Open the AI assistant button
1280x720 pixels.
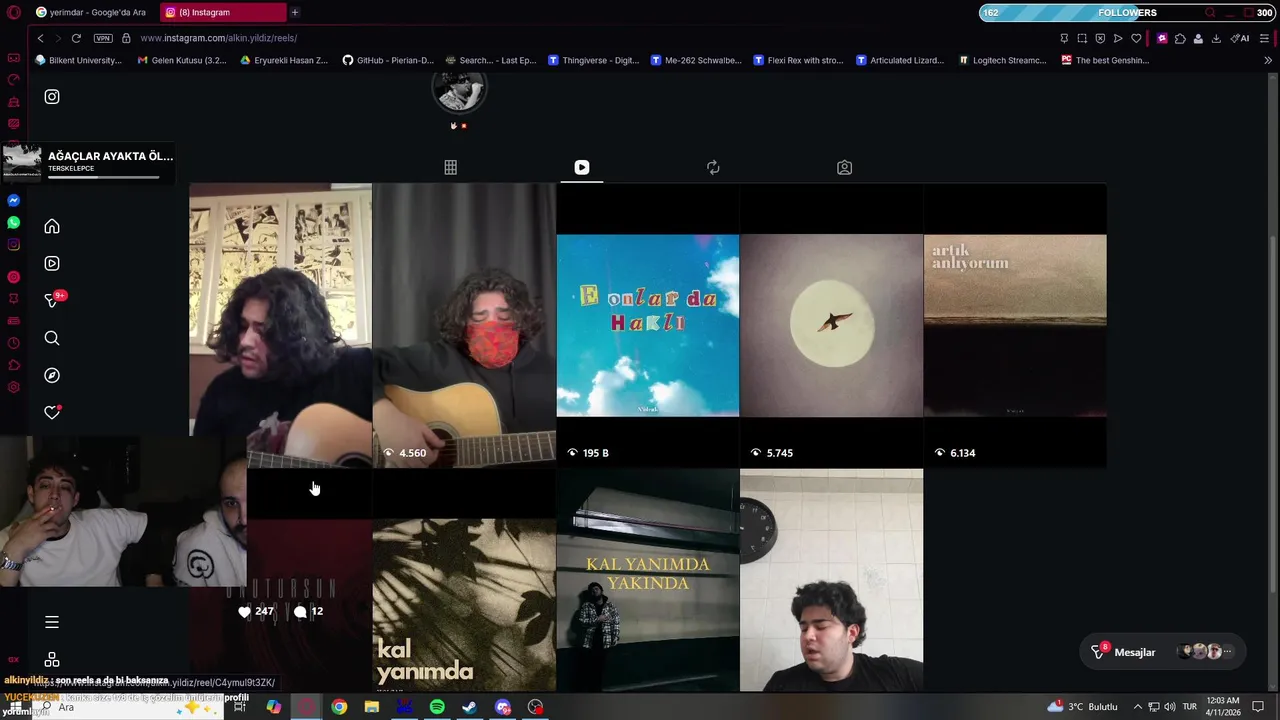[1240, 38]
